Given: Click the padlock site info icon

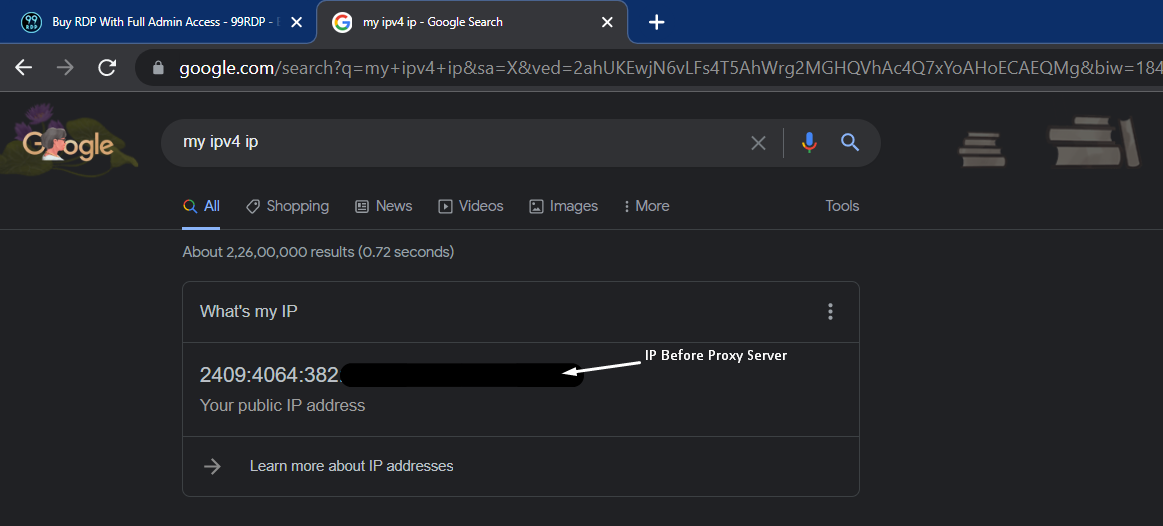Looking at the screenshot, I should click(x=157, y=69).
